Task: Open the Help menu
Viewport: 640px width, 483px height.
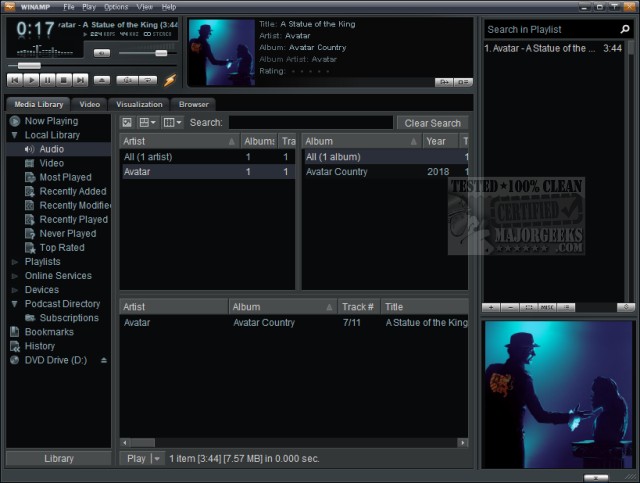Action: tap(169, 7)
